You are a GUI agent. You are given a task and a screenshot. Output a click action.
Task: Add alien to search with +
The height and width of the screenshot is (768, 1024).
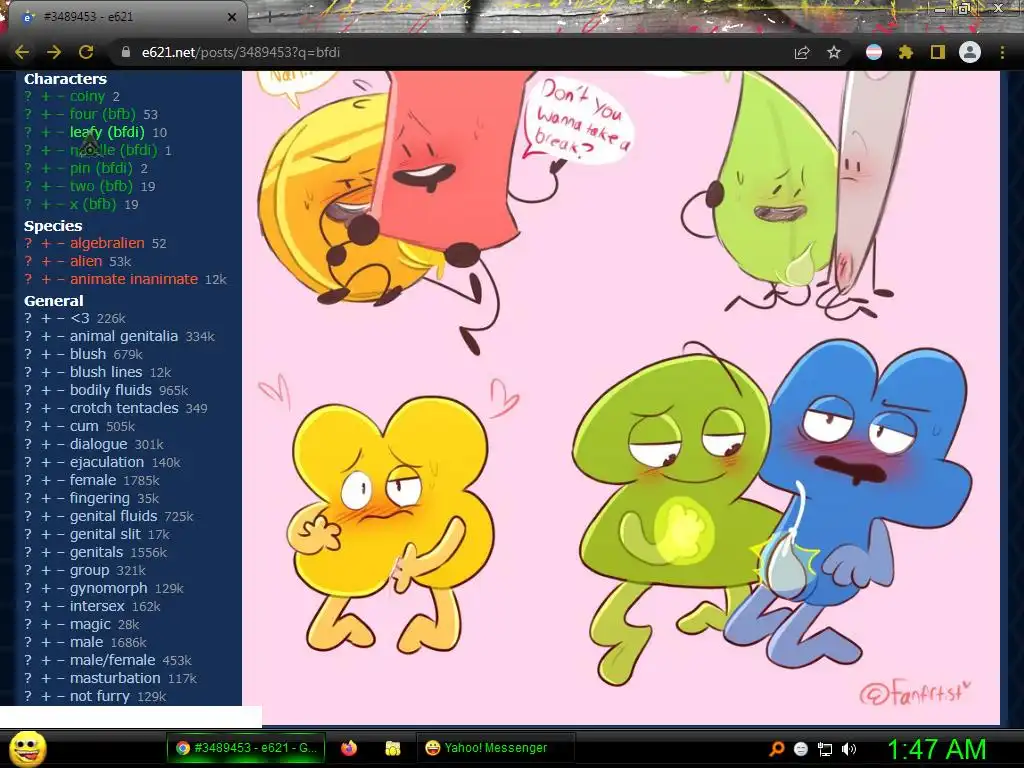click(46, 261)
